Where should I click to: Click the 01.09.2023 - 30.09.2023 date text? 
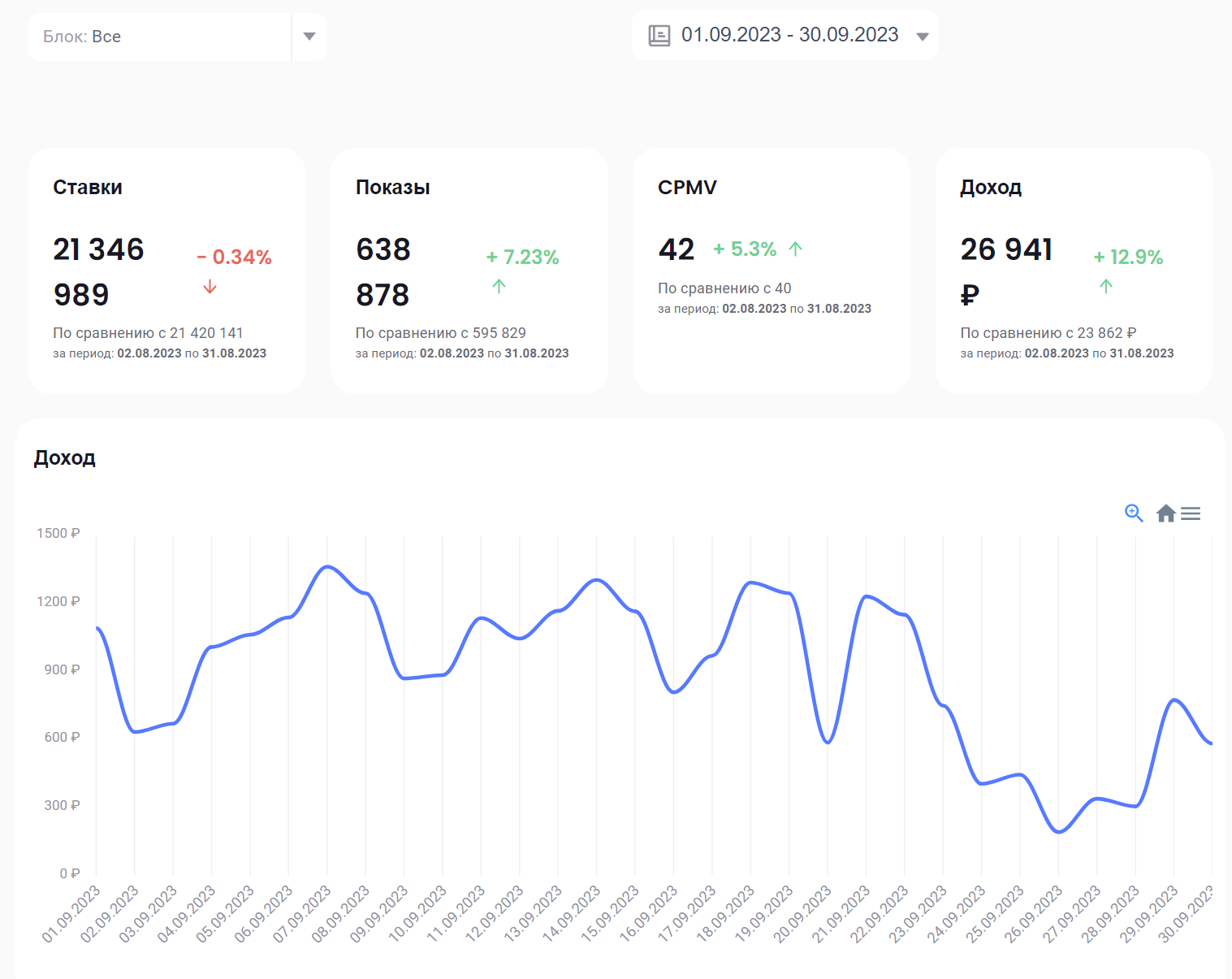789,35
